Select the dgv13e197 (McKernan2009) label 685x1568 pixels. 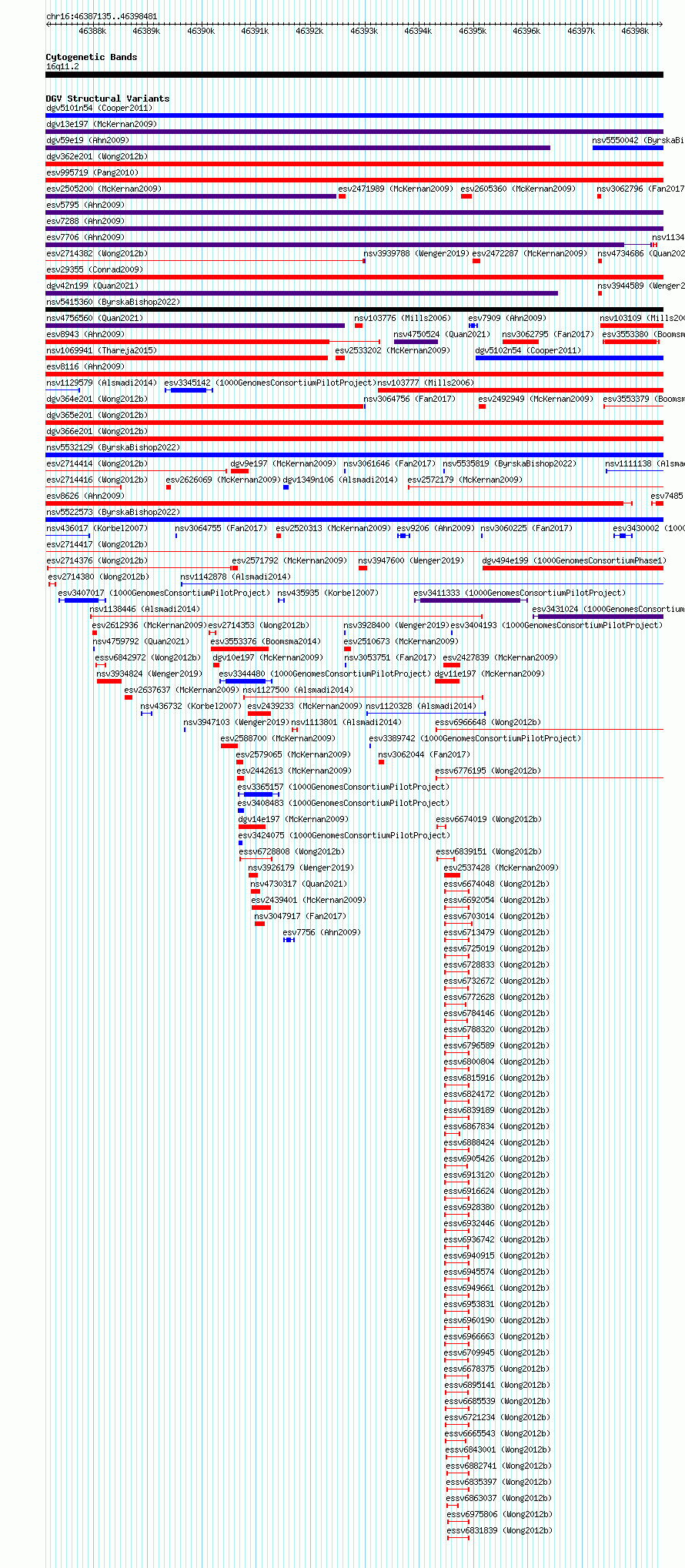pos(102,125)
